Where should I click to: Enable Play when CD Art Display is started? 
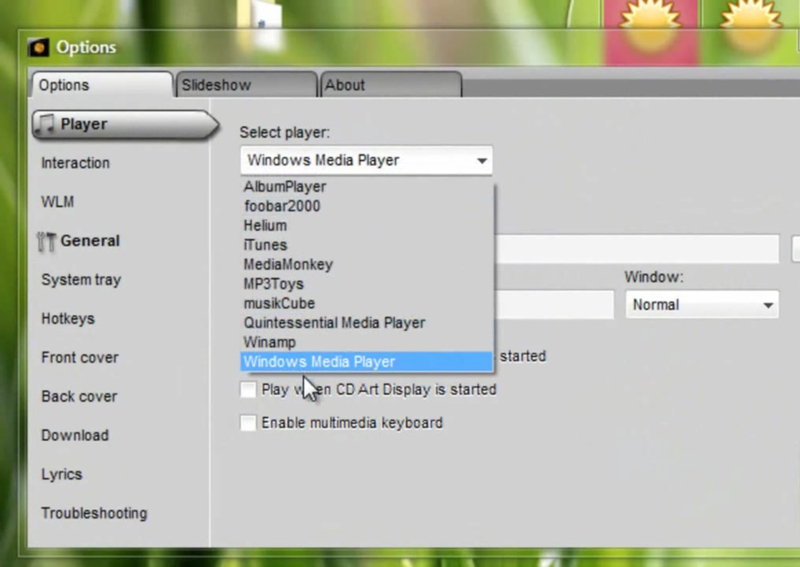point(248,390)
